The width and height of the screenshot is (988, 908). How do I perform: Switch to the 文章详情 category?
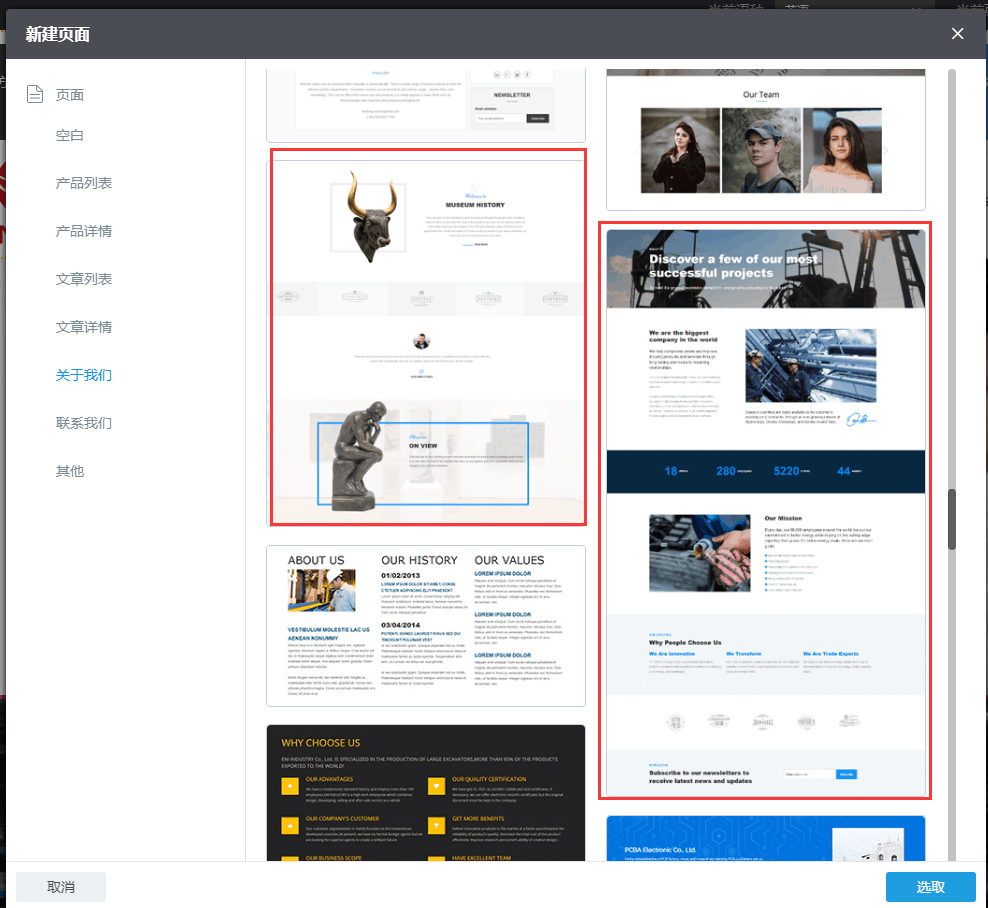click(84, 327)
